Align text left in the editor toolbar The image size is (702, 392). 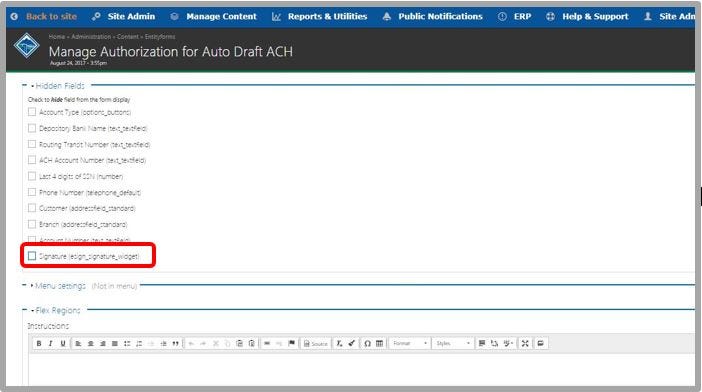click(78, 343)
